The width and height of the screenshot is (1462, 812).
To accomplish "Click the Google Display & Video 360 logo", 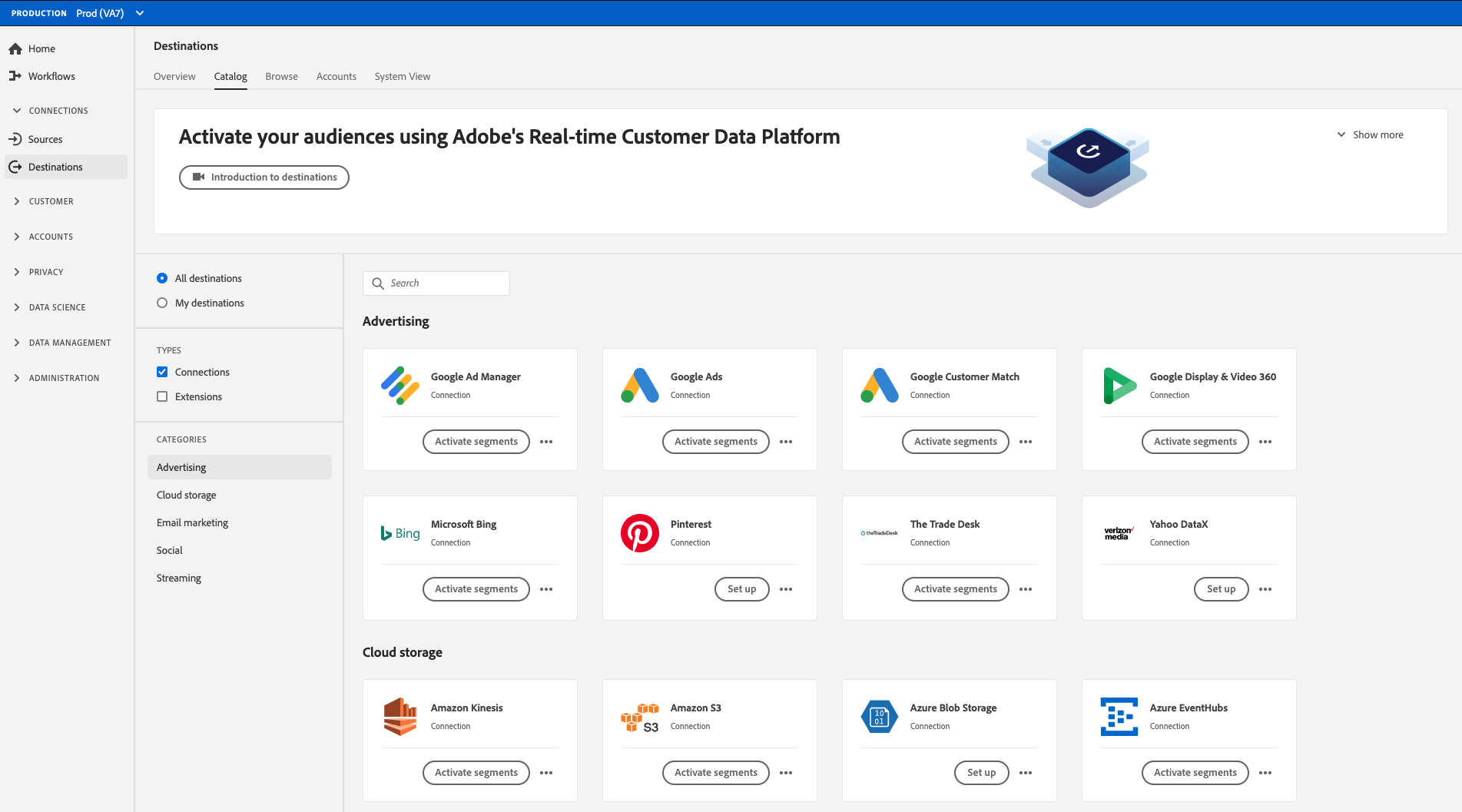I will [1119, 386].
